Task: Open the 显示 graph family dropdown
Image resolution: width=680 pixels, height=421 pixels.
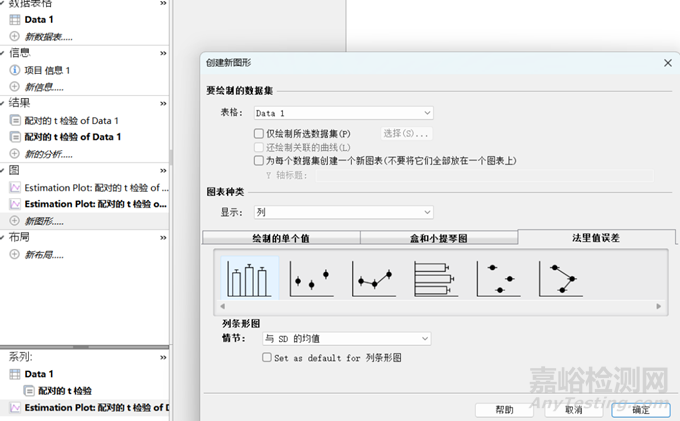Action: (x=341, y=212)
